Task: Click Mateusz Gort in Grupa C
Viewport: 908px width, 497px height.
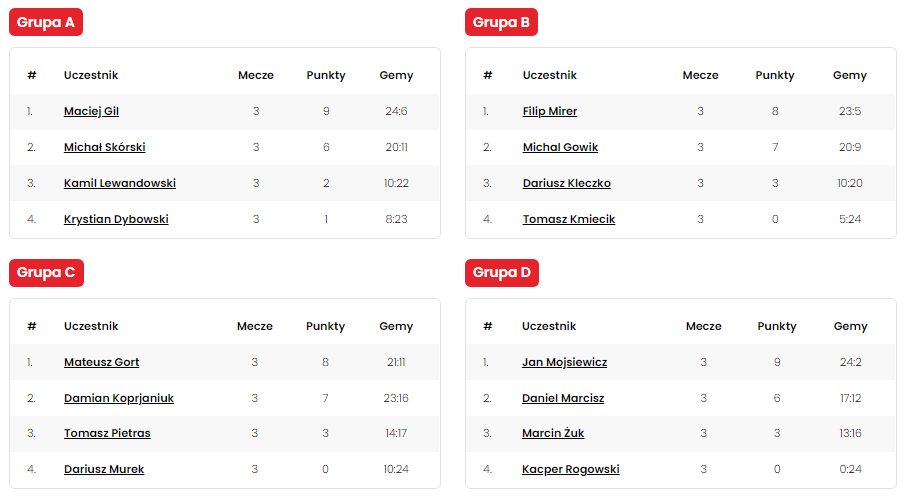Action: [101, 362]
